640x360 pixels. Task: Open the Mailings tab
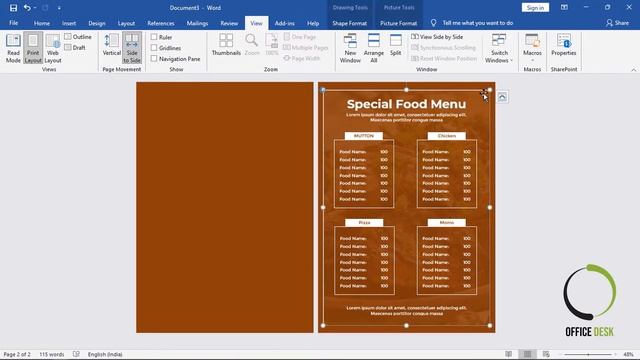click(197, 23)
